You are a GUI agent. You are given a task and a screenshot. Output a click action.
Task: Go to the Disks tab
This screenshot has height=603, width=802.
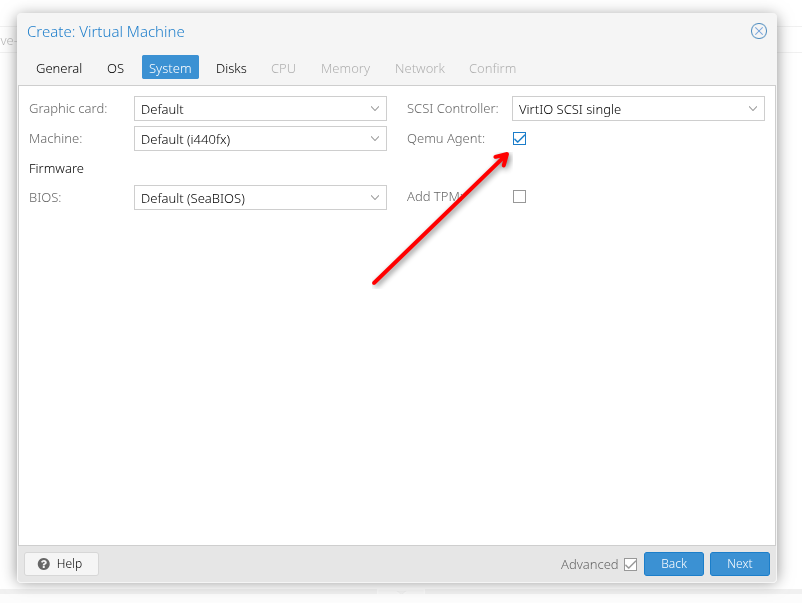pos(231,68)
